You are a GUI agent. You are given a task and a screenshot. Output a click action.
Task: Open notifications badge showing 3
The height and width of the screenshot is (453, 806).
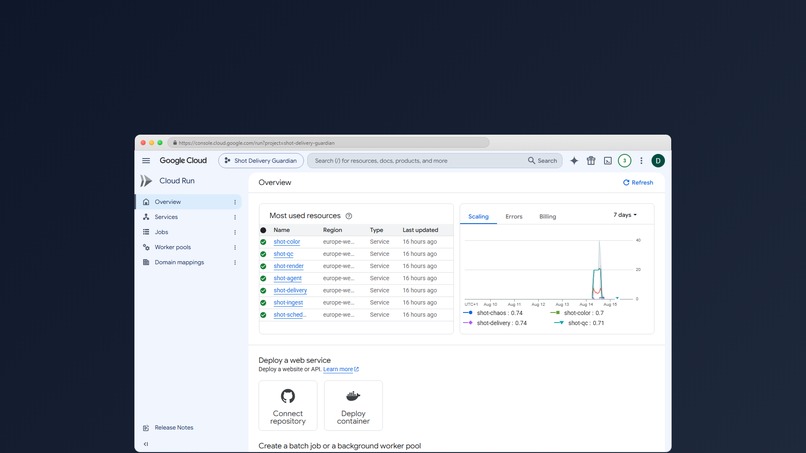(x=625, y=160)
